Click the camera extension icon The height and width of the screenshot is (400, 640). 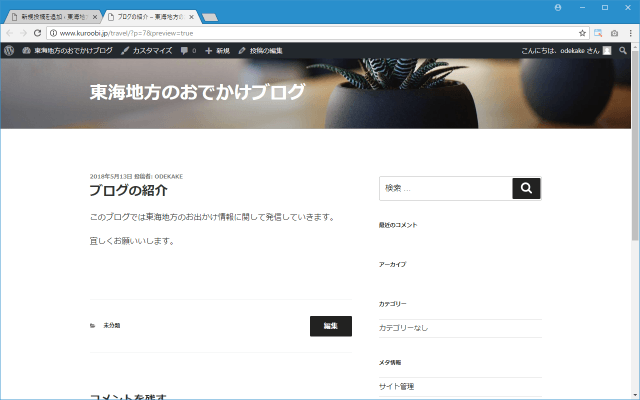[x=614, y=33]
